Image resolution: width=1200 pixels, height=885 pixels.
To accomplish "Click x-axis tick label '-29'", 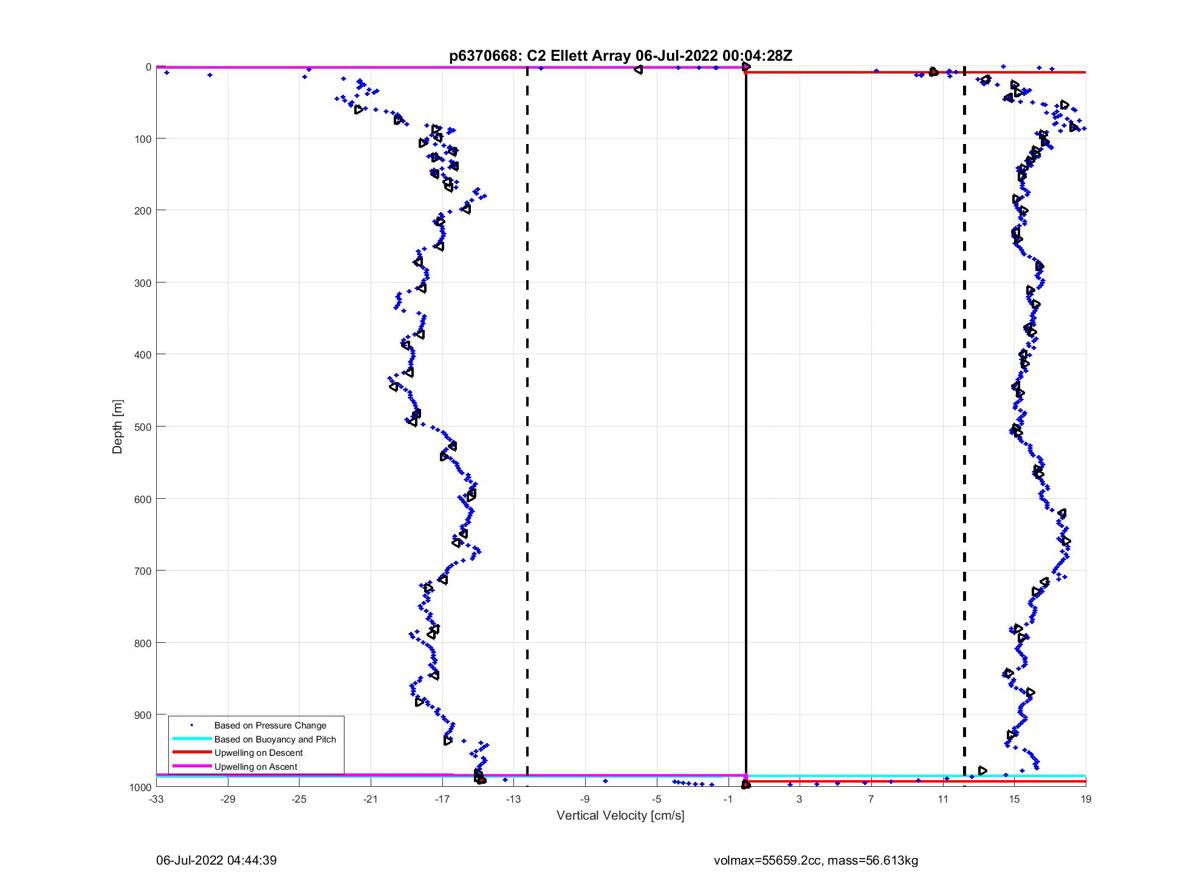I will 228,800.
